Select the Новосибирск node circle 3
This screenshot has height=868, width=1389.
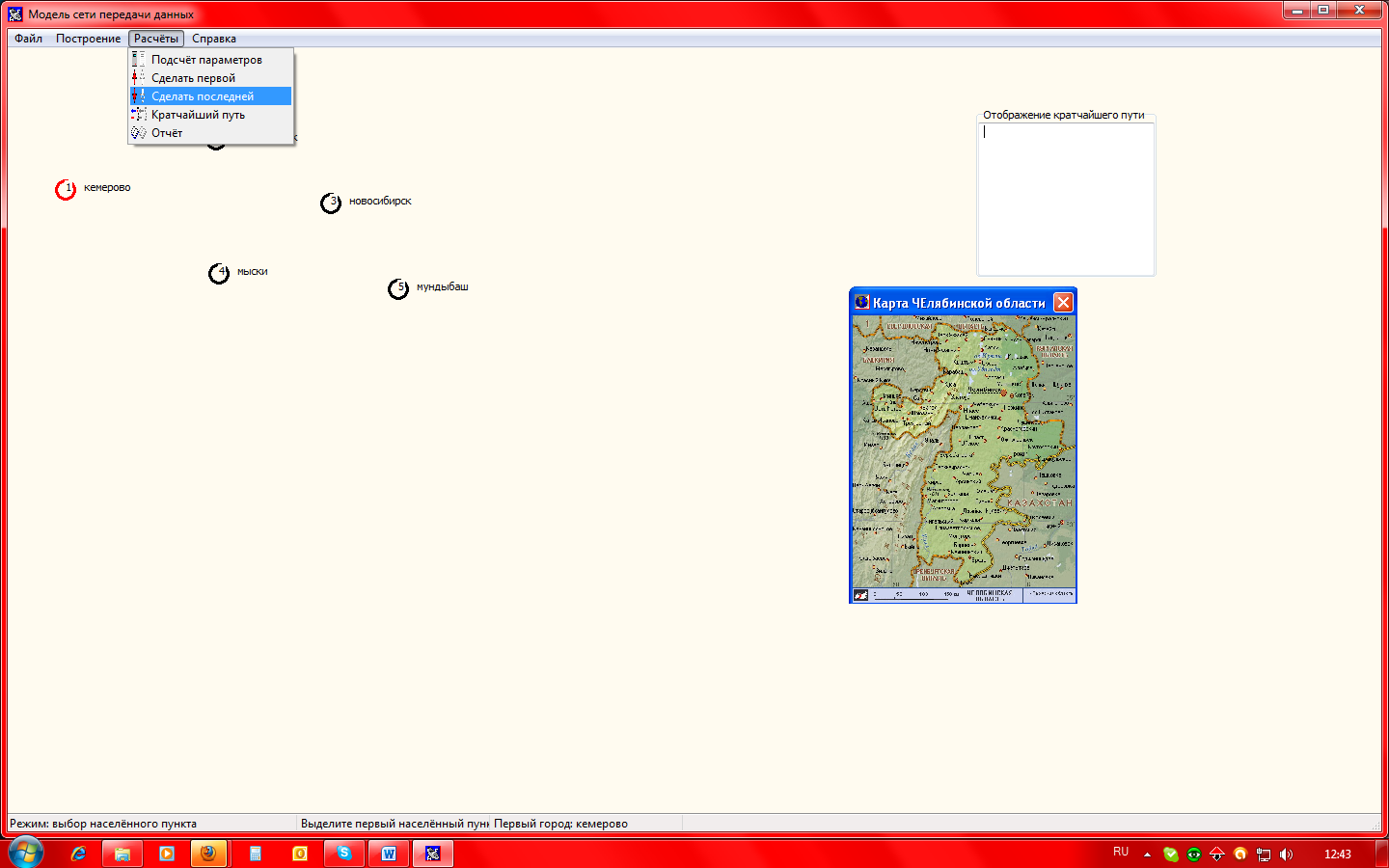point(331,203)
